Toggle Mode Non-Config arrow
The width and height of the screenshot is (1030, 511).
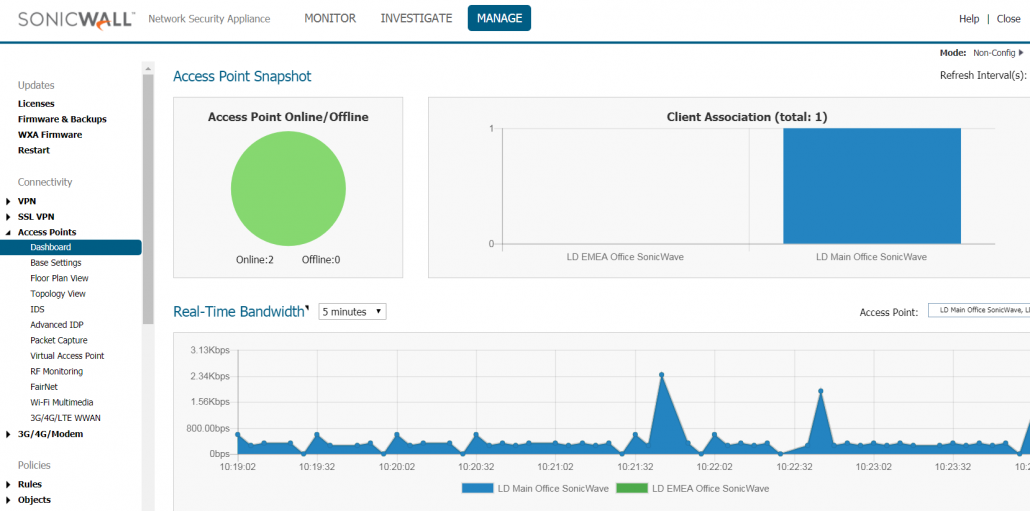click(x=1021, y=53)
